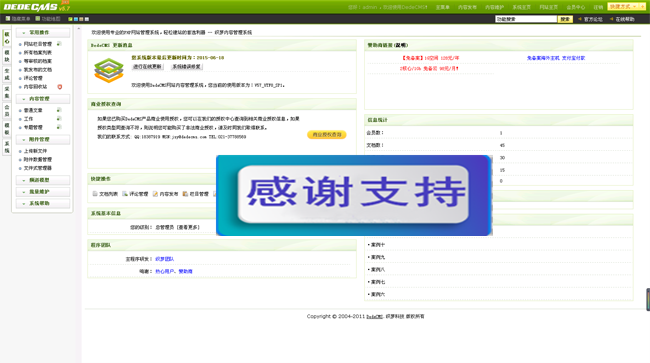This screenshot has width=650, height=363.
Task: Switch to the 生成 vertical tab
Action: click(7, 74)
